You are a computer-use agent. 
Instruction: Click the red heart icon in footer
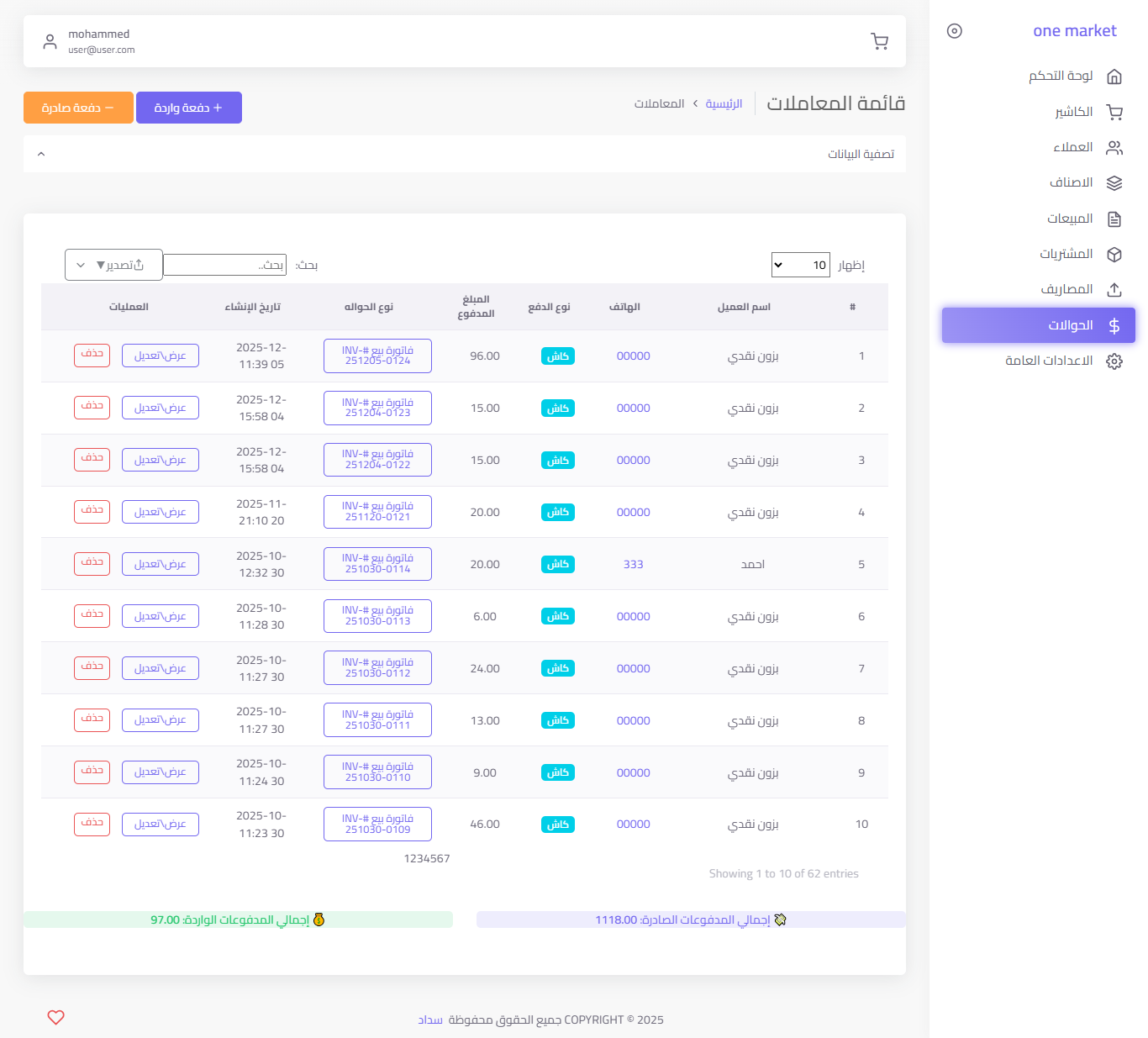pos(56,1017)
